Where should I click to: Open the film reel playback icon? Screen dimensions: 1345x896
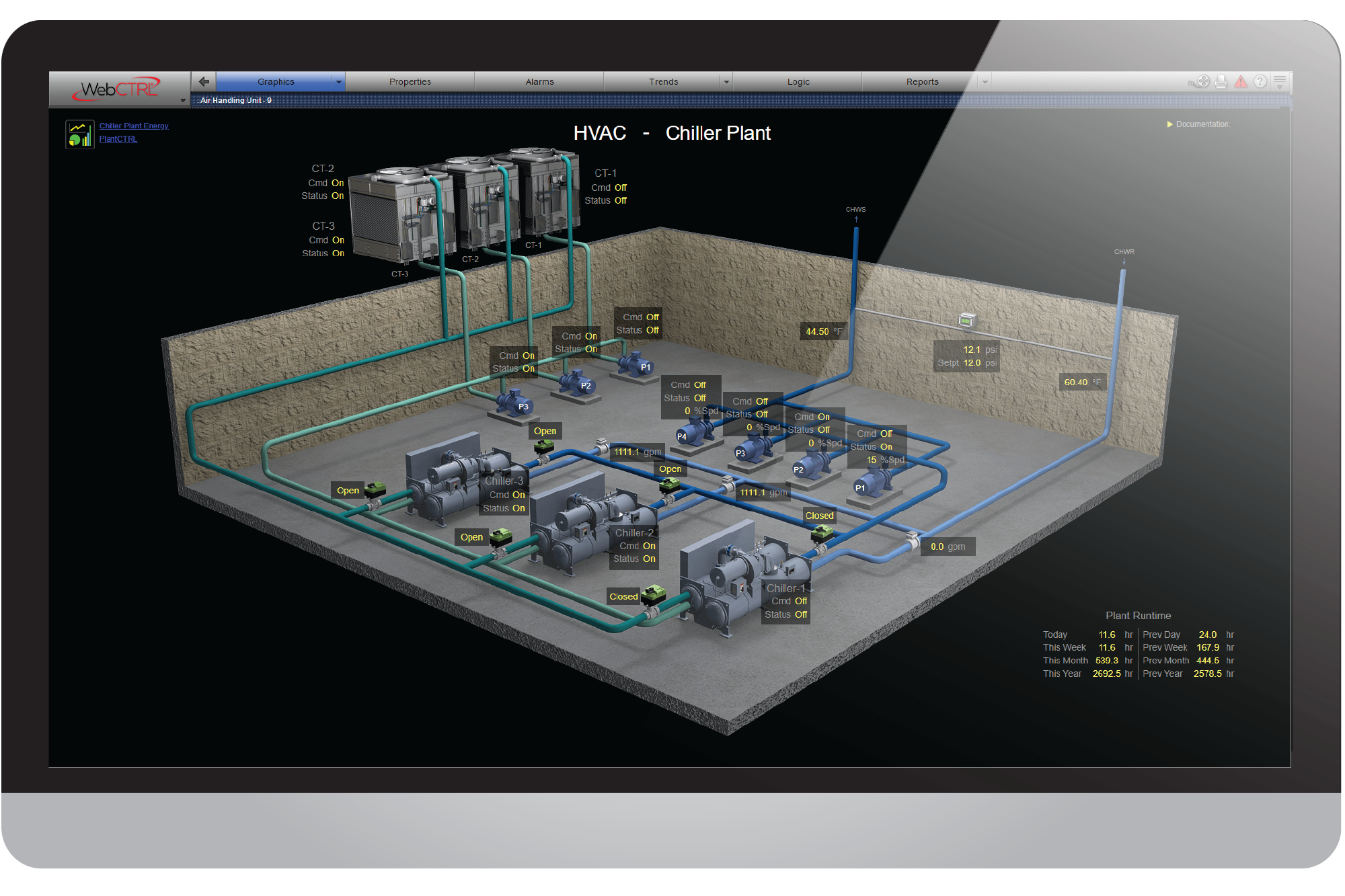(x=1202, y=81)
